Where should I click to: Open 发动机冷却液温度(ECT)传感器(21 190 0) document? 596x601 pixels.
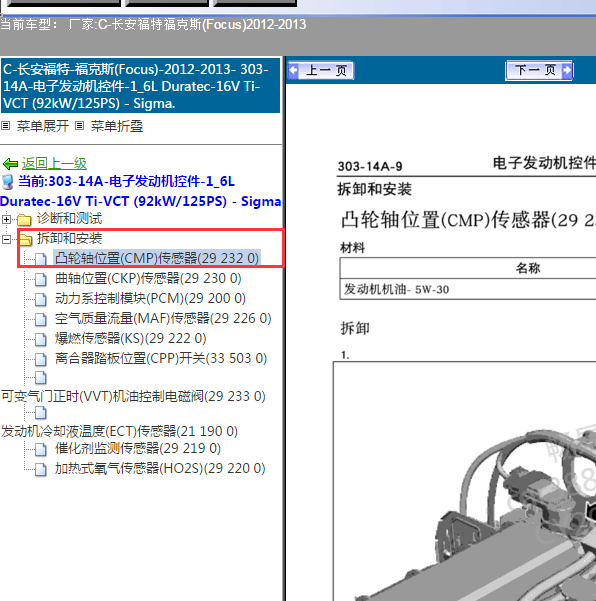[x=119, y=431]
